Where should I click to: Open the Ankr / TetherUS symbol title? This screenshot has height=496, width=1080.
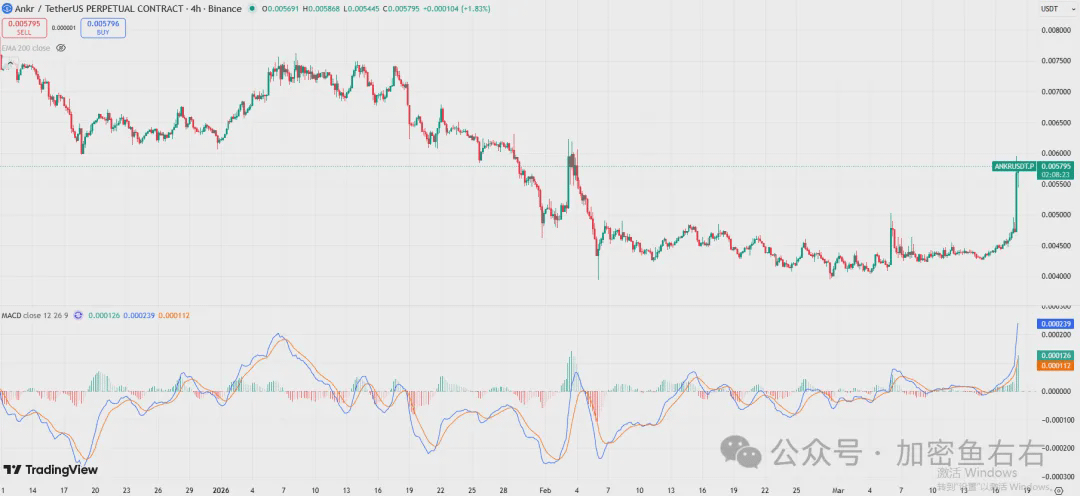(128, 9)
